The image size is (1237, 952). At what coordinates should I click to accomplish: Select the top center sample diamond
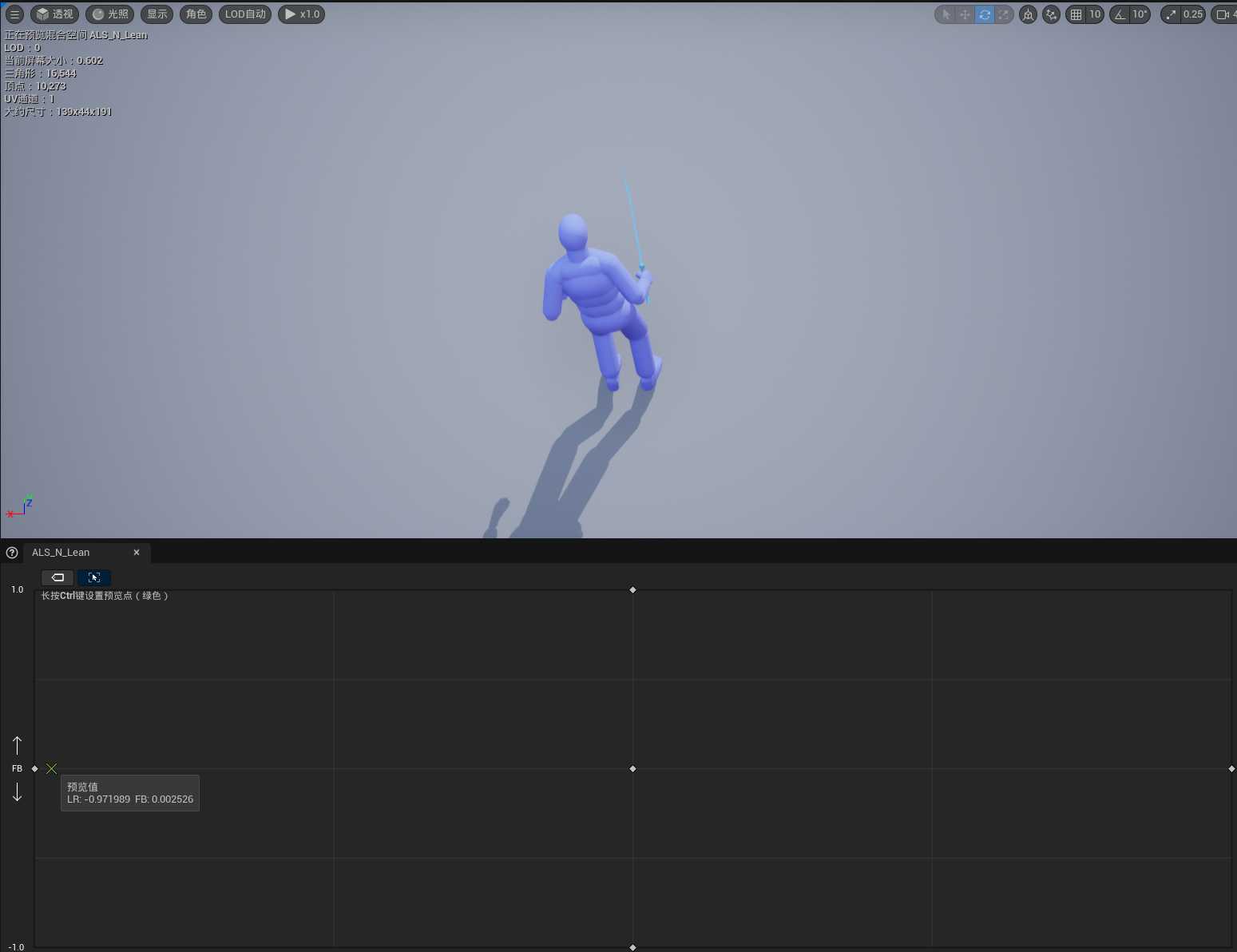click(632, 589)
